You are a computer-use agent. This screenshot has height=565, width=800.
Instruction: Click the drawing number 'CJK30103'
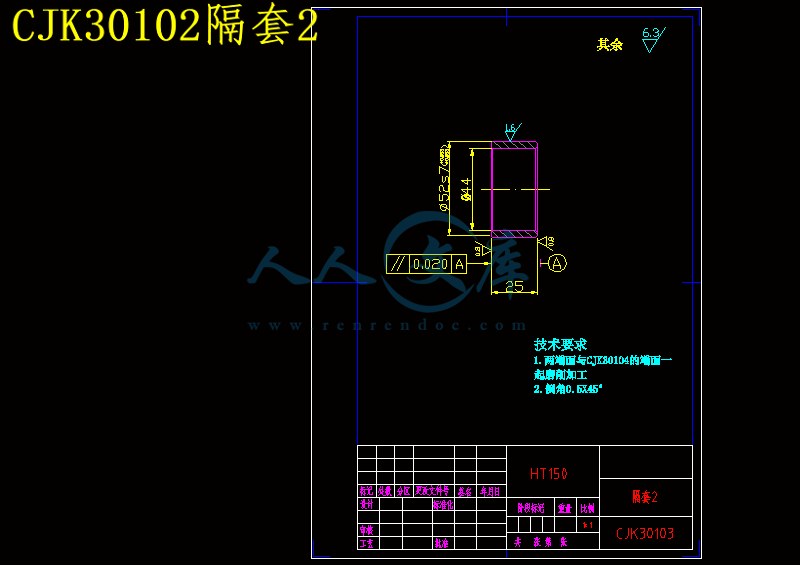[645, 533]
